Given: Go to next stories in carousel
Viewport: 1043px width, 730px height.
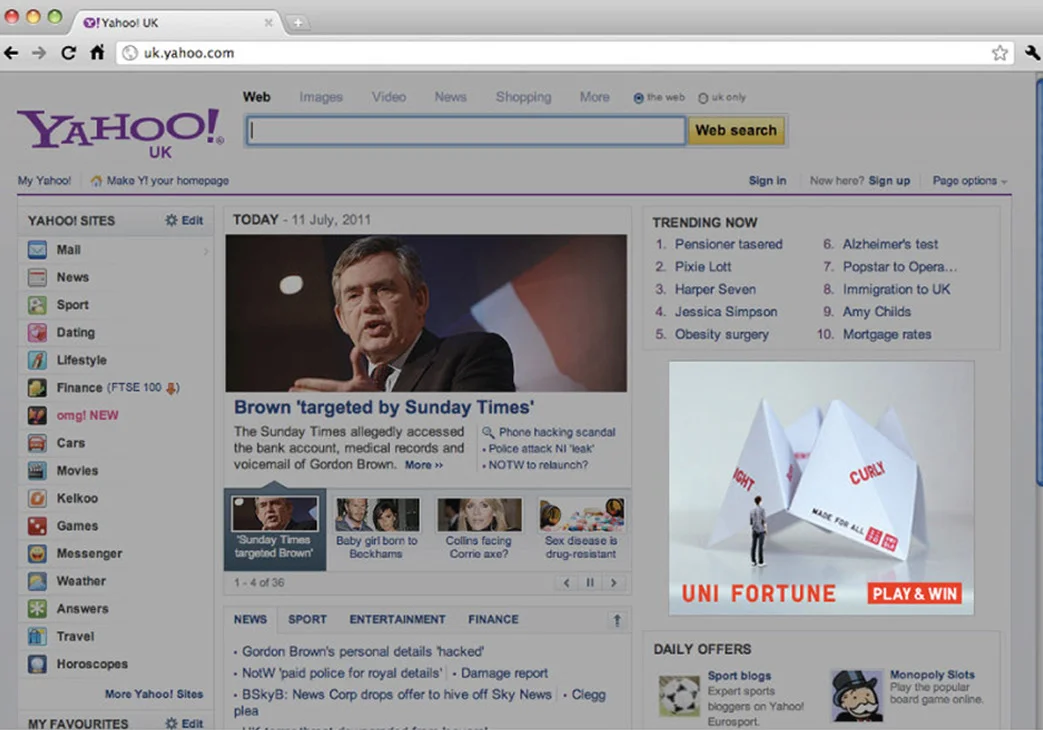Looking at the screenshot, I should (613, 583).
